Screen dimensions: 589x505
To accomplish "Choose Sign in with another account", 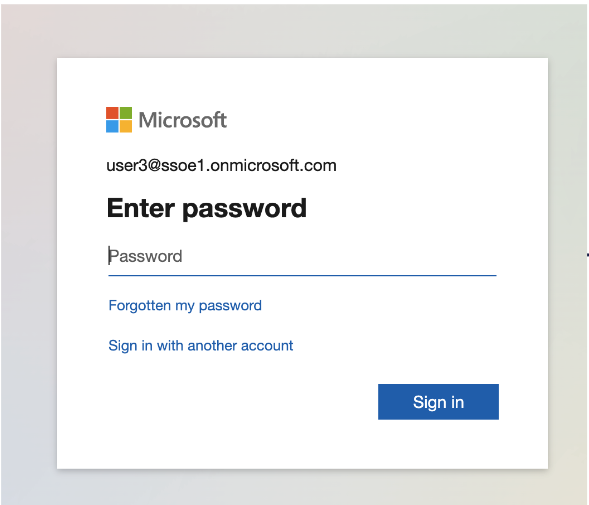I will (201, 346).
